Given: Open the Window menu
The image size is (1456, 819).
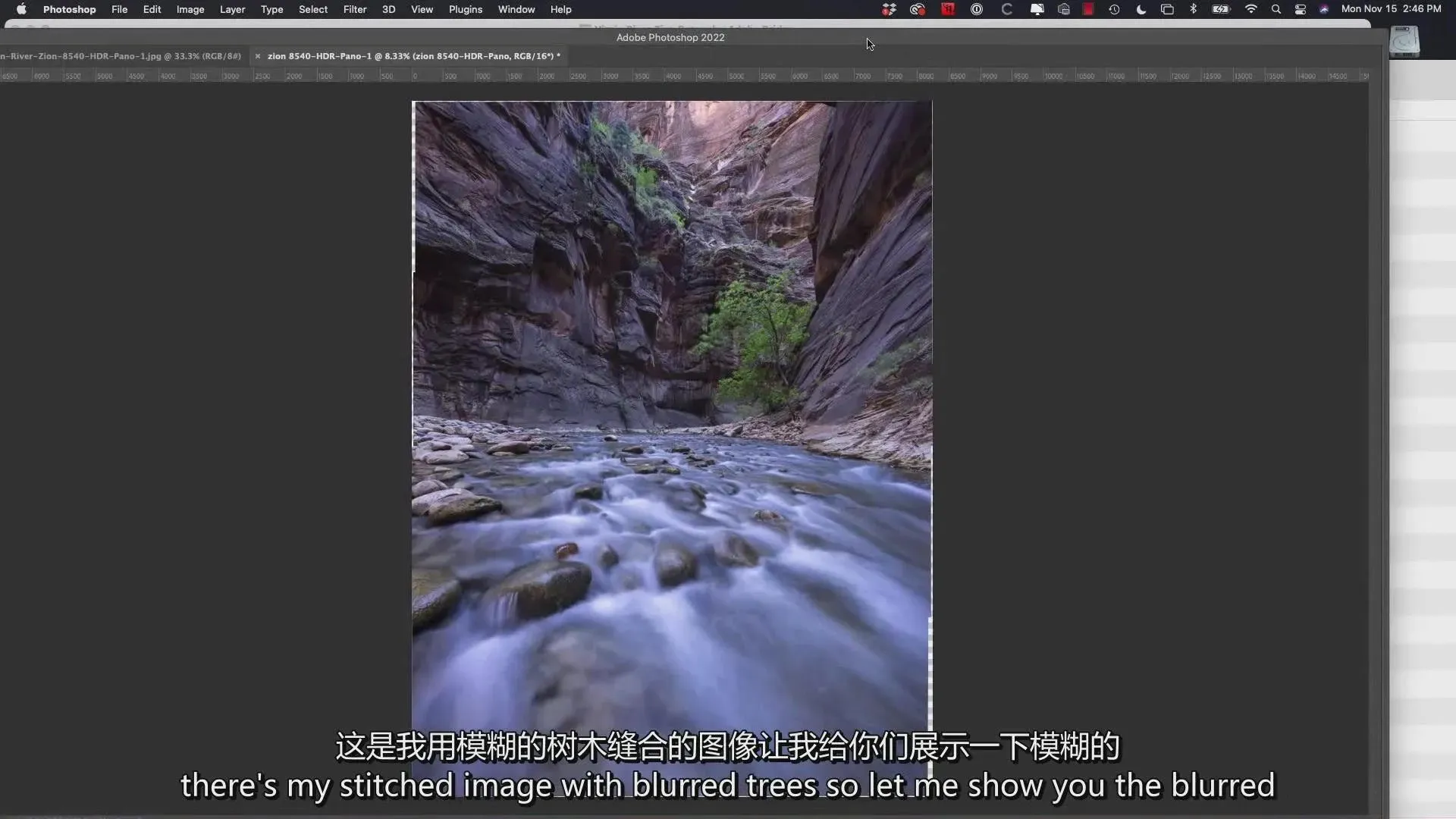Looking at the screenshot, I should (516, 9).
